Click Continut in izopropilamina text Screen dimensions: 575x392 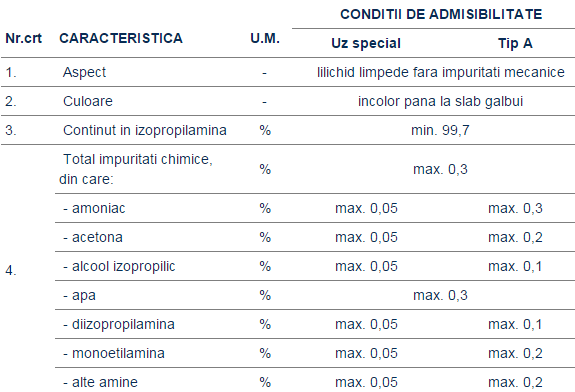click(144, 130)
